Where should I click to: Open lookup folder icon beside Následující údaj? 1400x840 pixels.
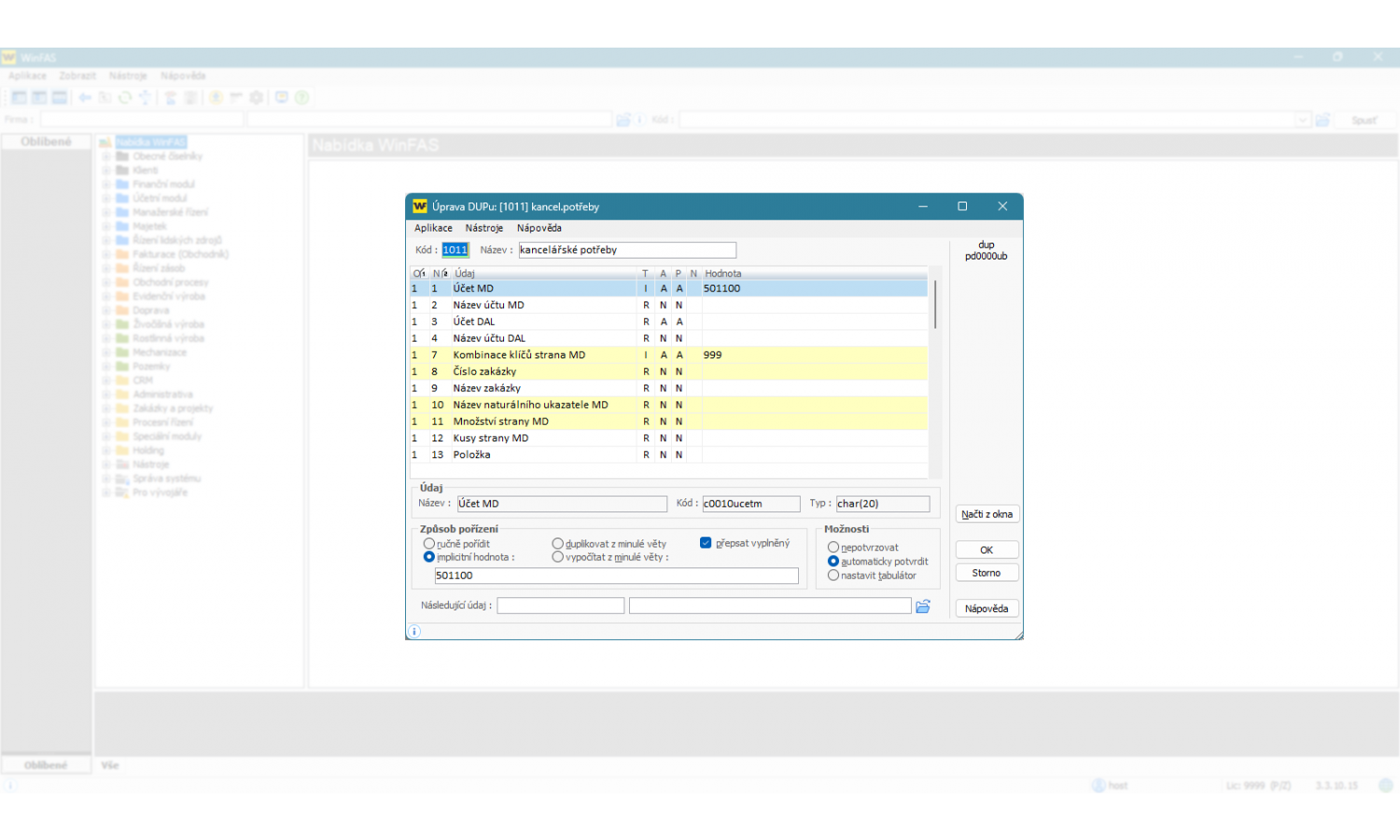[923, 607]
